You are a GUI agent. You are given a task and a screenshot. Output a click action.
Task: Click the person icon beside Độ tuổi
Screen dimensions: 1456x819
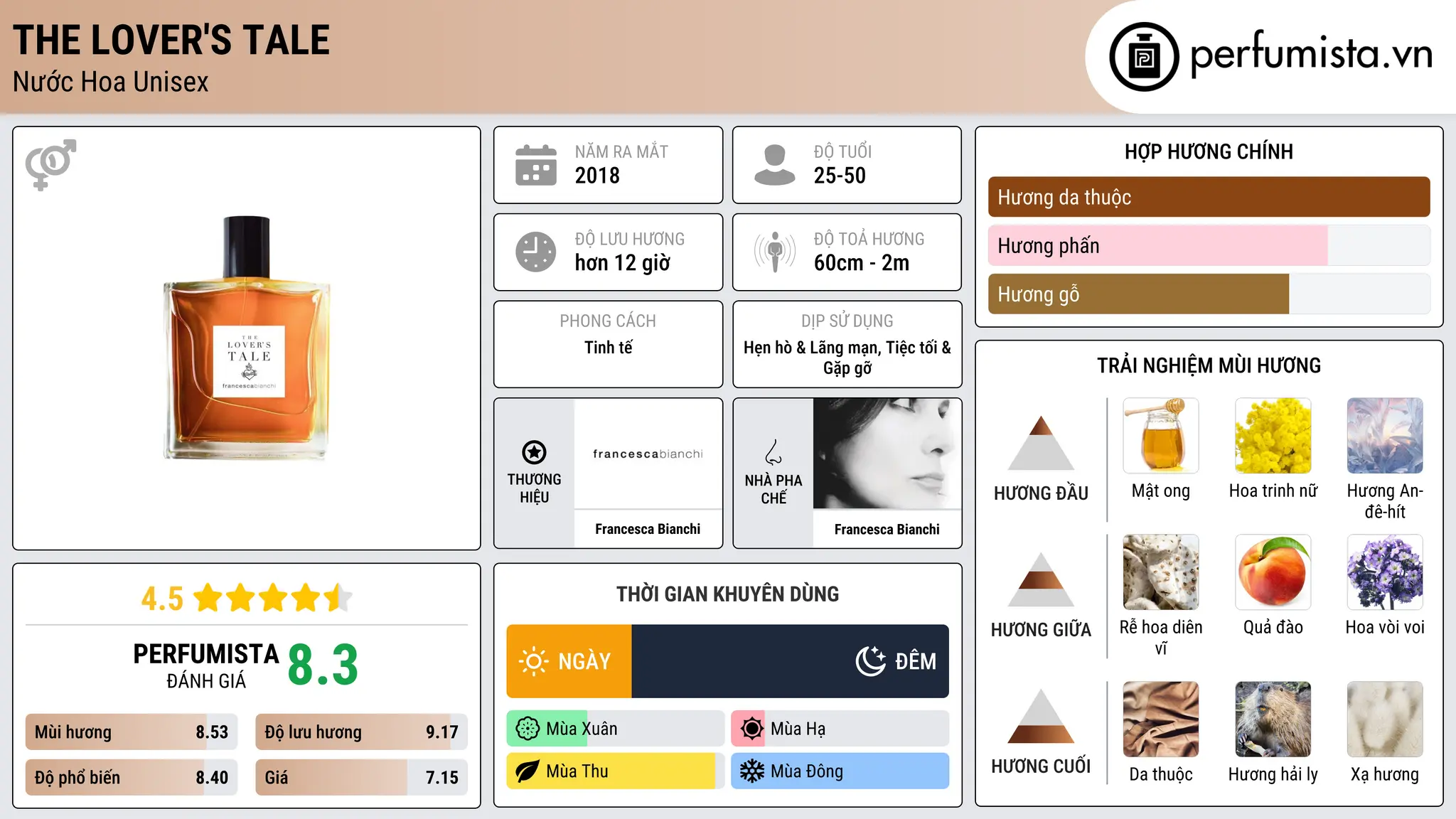[775, 165]
